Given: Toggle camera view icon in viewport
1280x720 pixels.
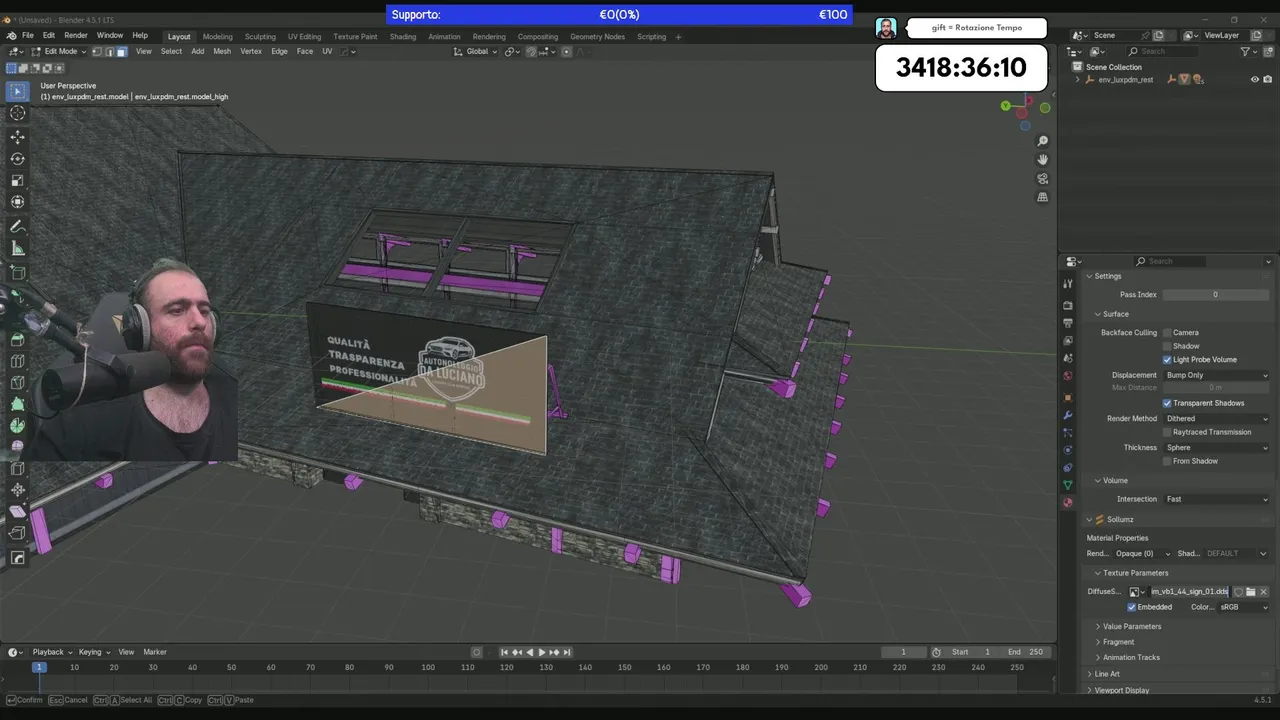Looking at the screenshot, I should point(1042,179).
